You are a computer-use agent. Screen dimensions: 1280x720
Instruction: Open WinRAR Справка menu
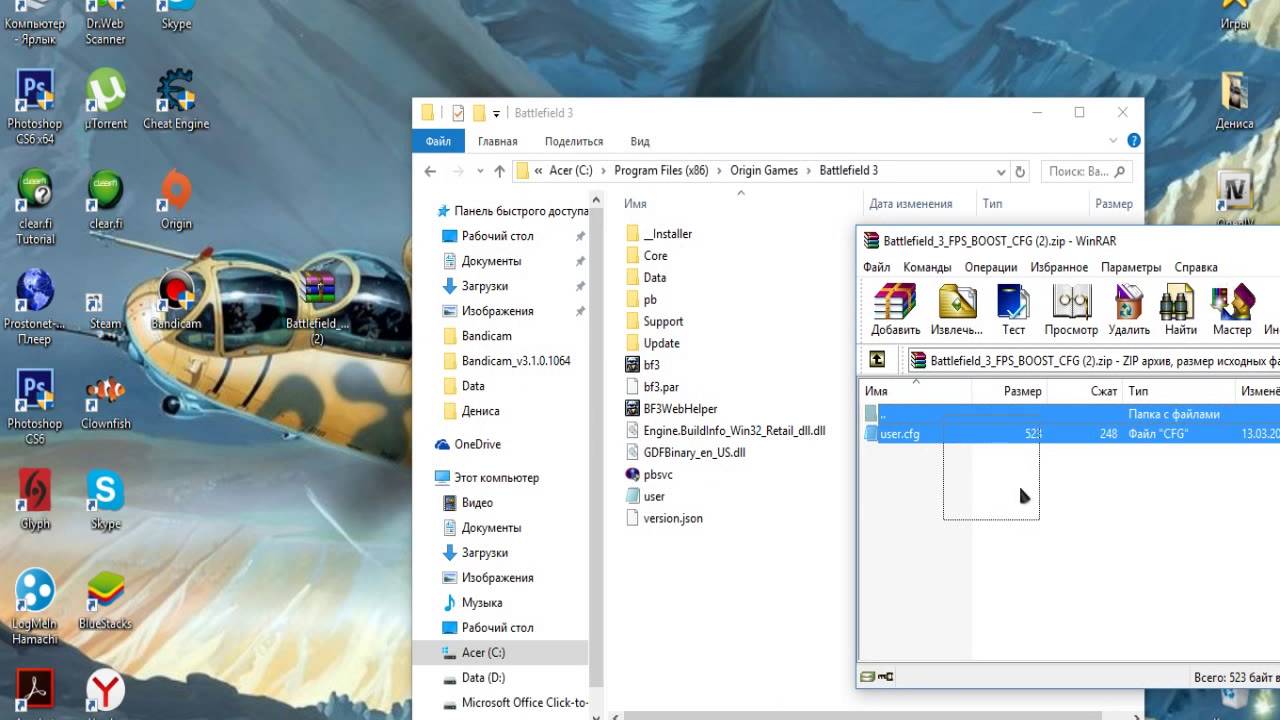click(x=1196, y=267)
